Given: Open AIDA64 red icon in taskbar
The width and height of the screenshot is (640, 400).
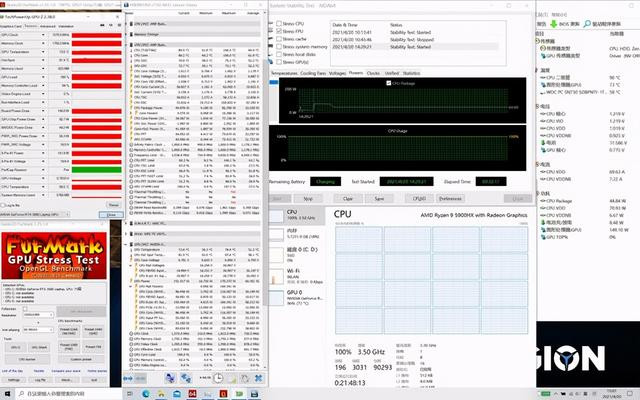Looking at the screenshot, I should [192, 394].
